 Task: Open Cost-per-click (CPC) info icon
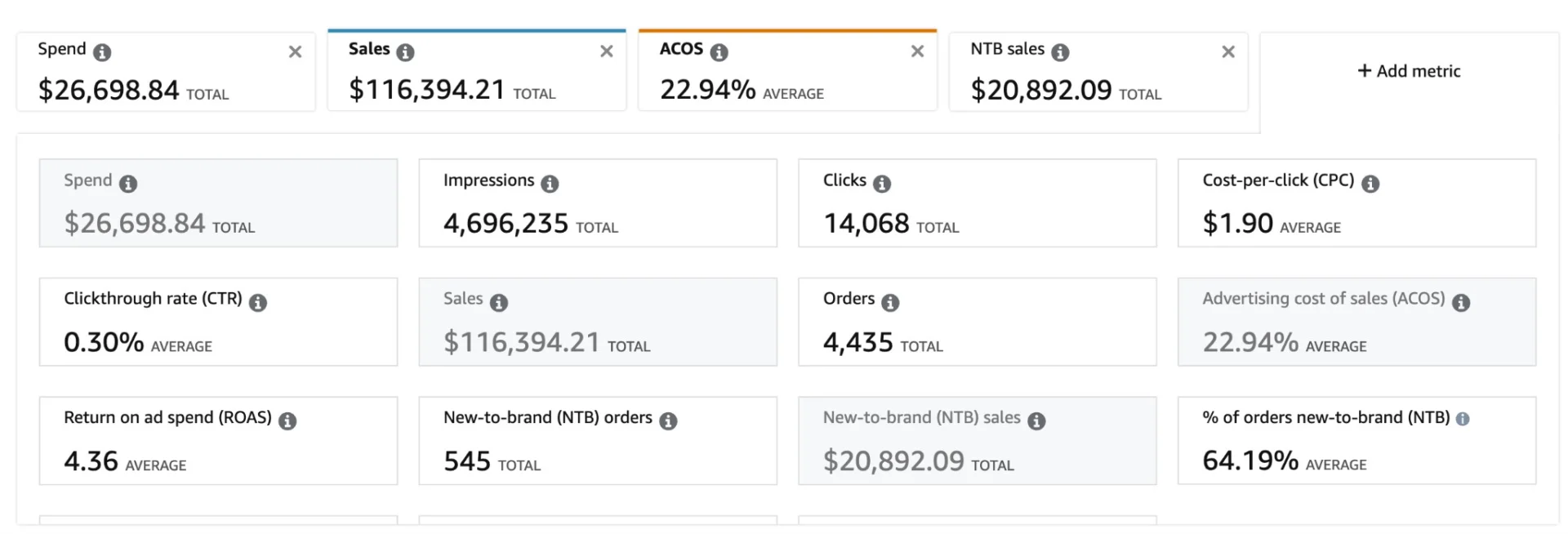(x=1370, y=184)
